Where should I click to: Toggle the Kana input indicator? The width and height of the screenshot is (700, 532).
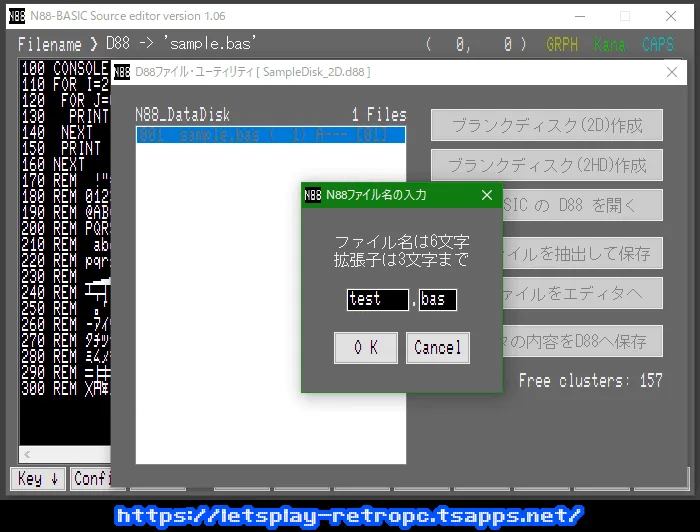pos(609,45)
